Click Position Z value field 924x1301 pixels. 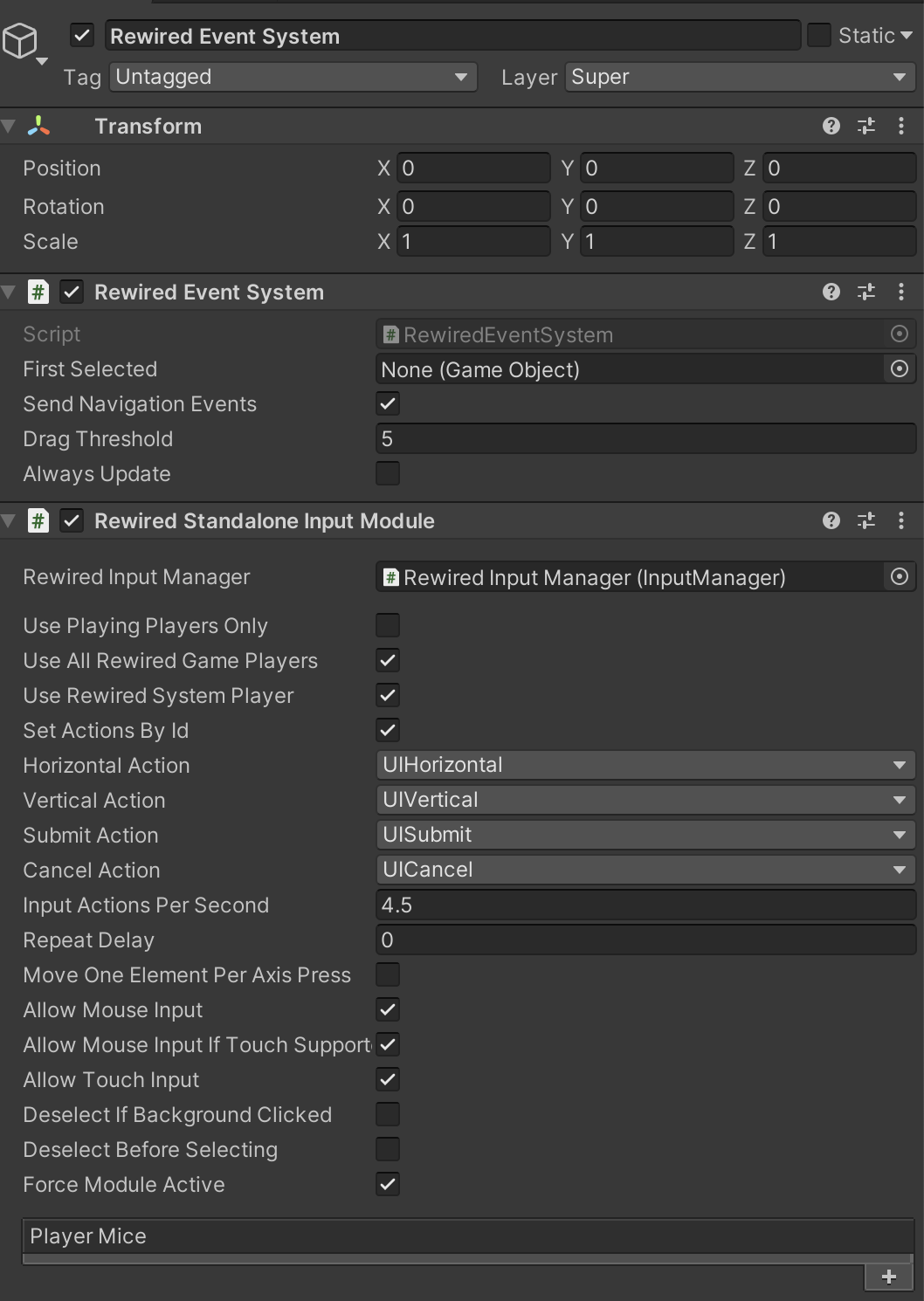point(839,168)
